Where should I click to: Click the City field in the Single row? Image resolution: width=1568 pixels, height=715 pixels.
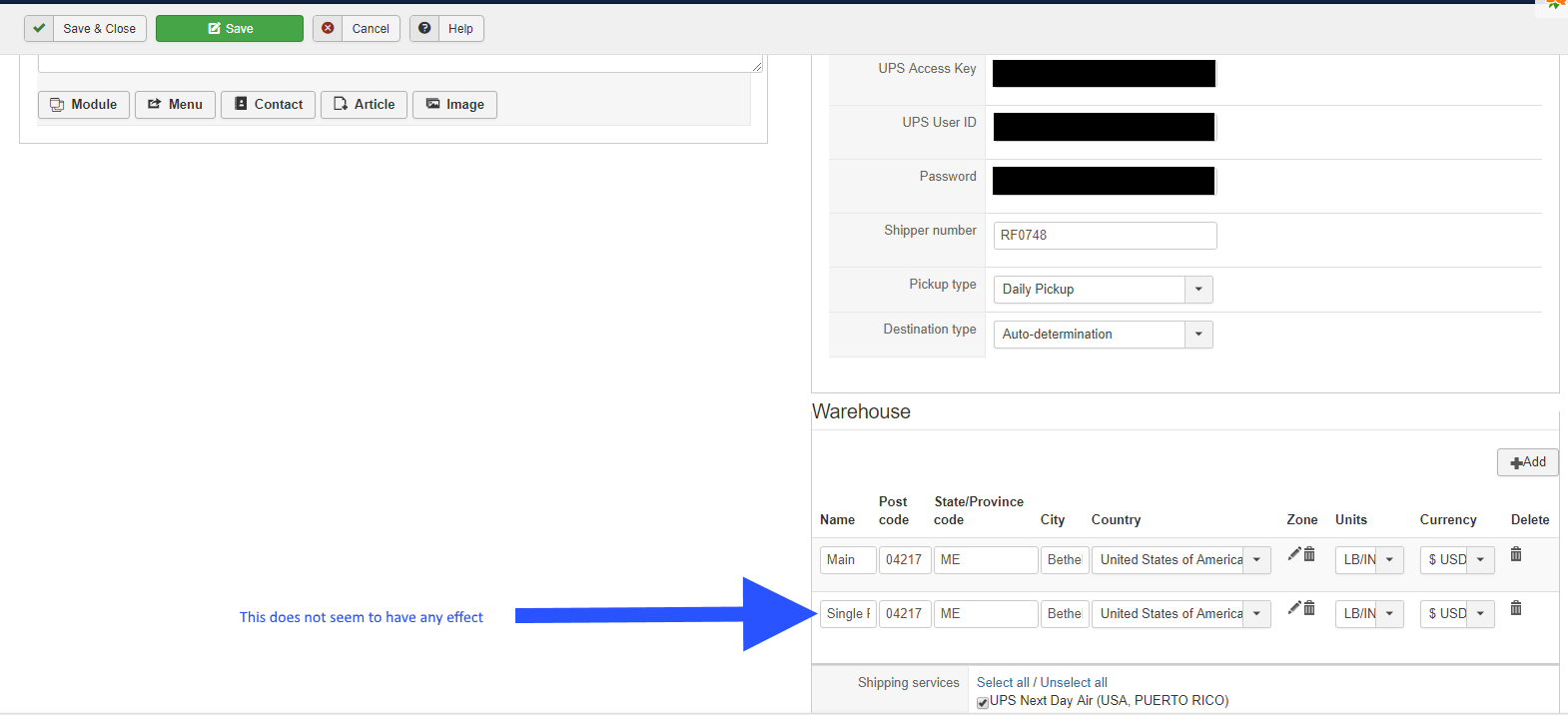tap(1065, 614)
